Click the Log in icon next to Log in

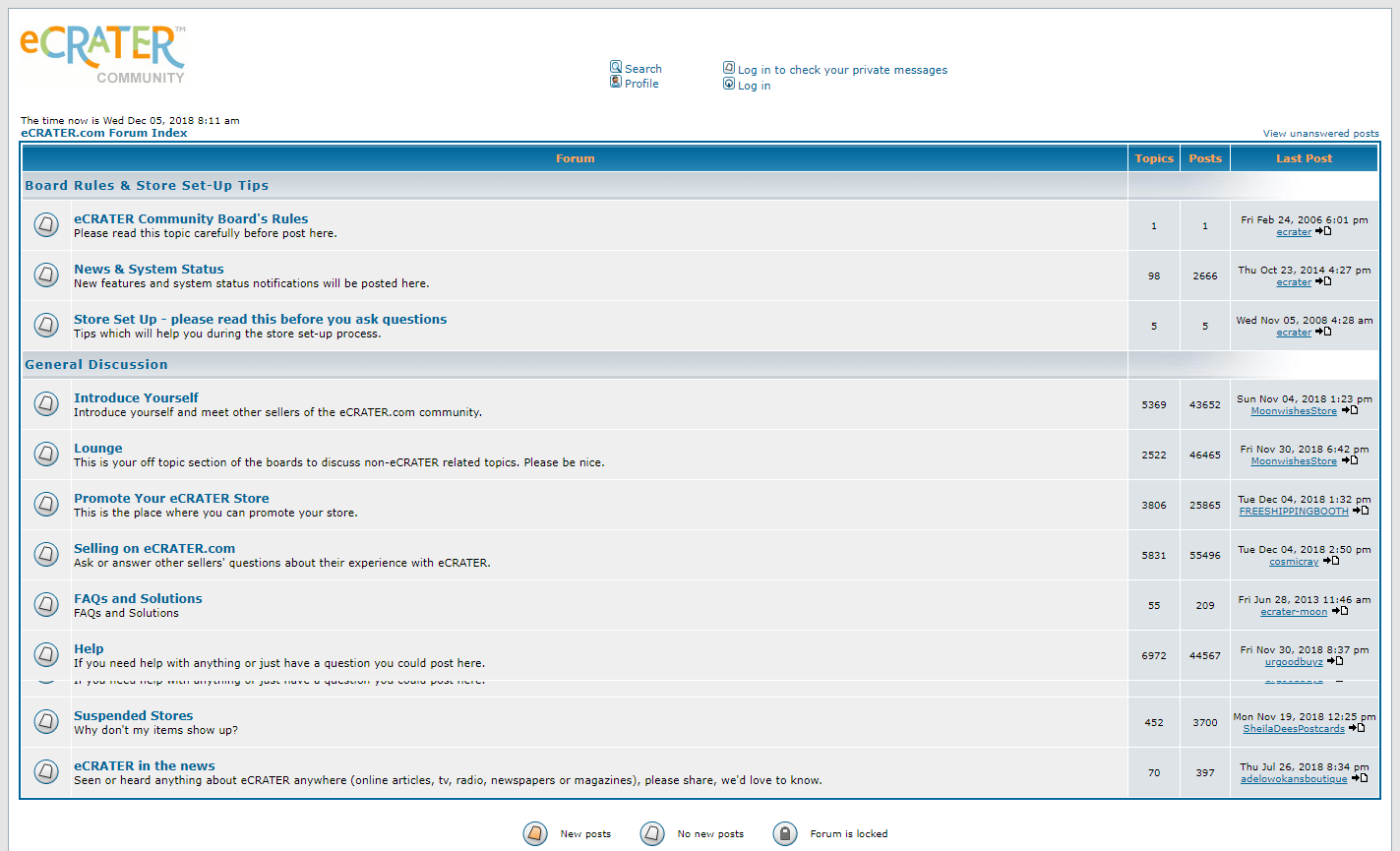pyautogui.click(x=729, y=84)
